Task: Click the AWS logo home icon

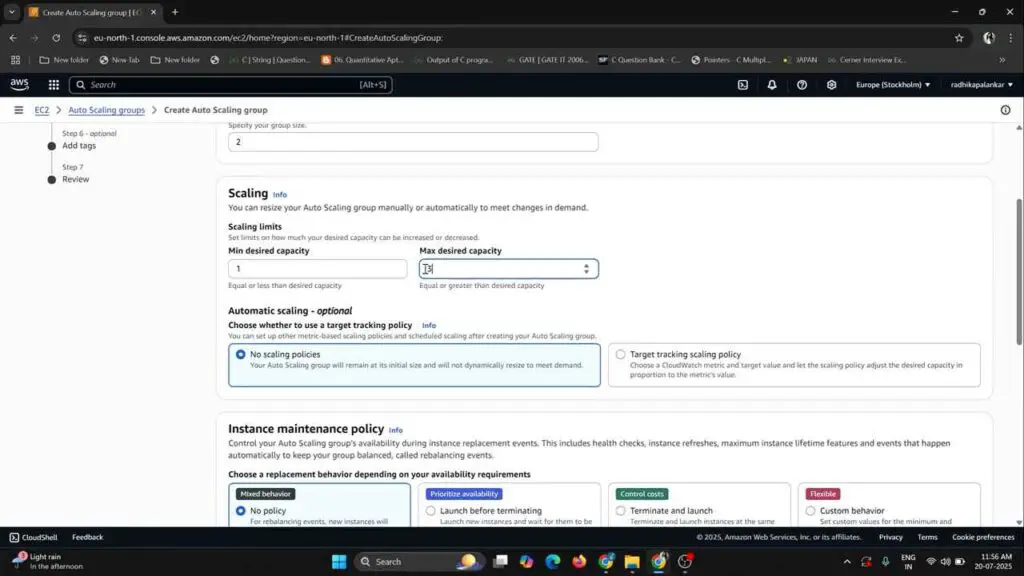Action: [x=20, y=84]
